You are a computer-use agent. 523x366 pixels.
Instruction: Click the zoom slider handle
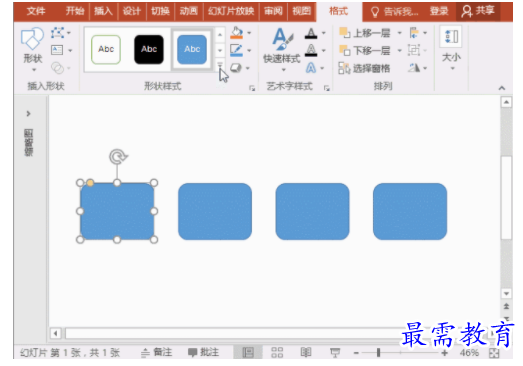tap(378, 352)
